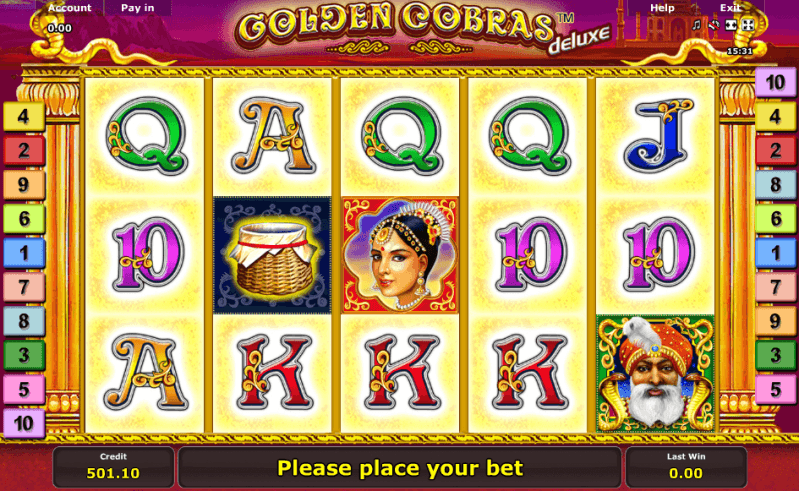Click the turbaned snake charmer symbol
Image resolution: width=799 pixels, height=491 pixels.
[x=655, y=373]
